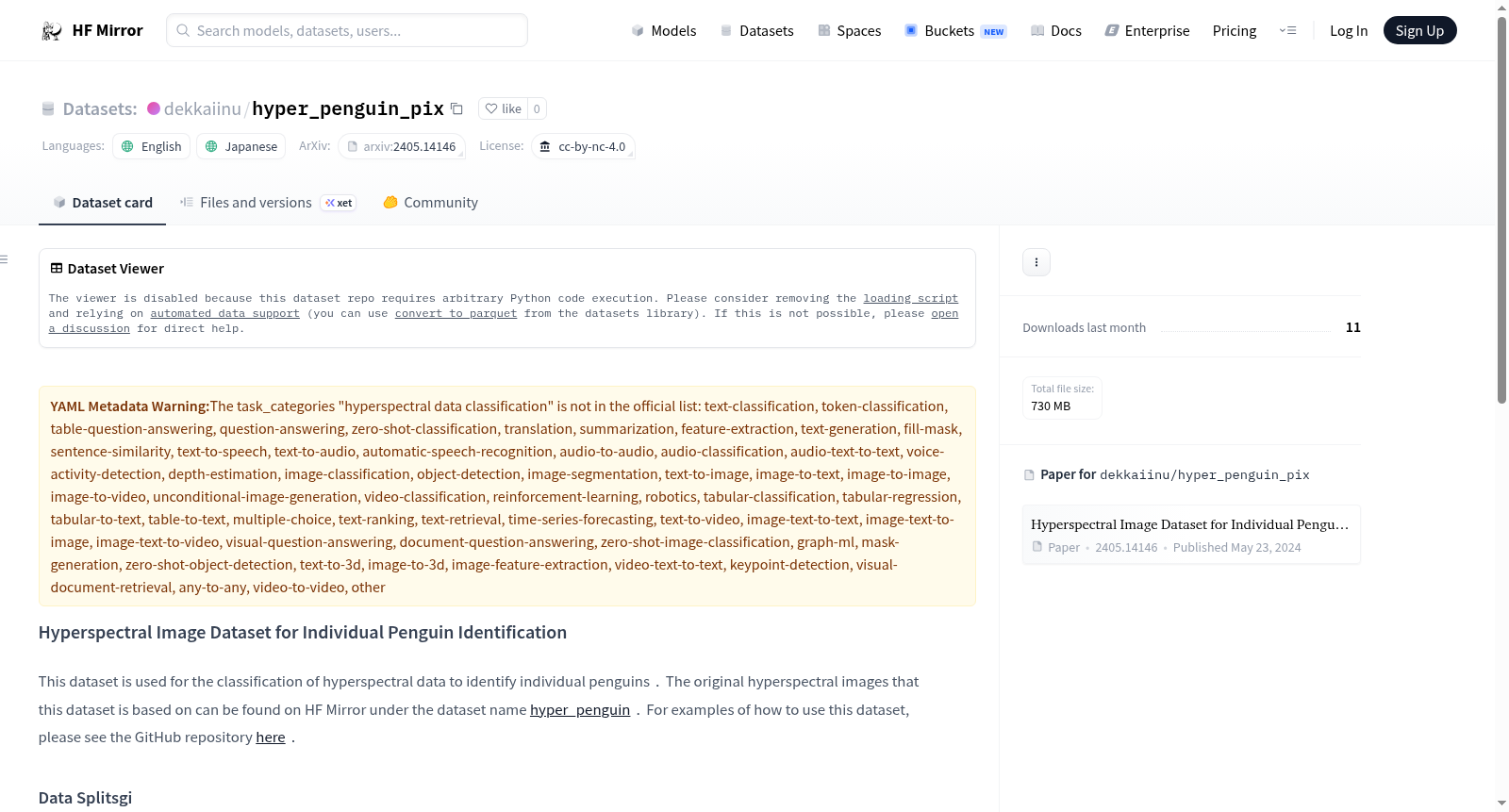Viewport: 1509px width, 812px height.
Task: Click the like count number
Action: tap(537, 108)
